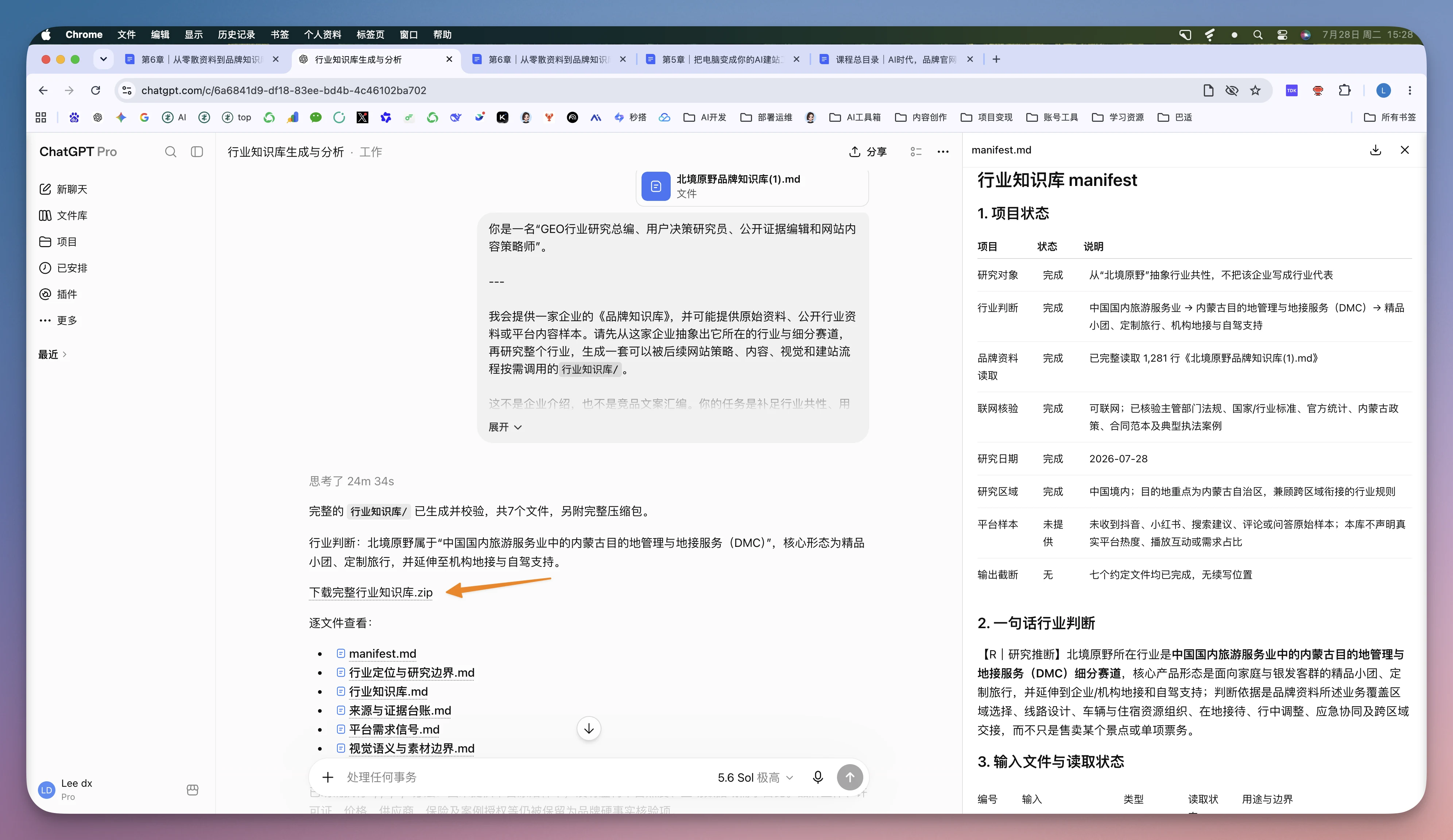Close the 行业知识库生成与分析 browser tab
Image resolution: width=1453 pixels, height=840 pixels.
click(x=449, y=59)
